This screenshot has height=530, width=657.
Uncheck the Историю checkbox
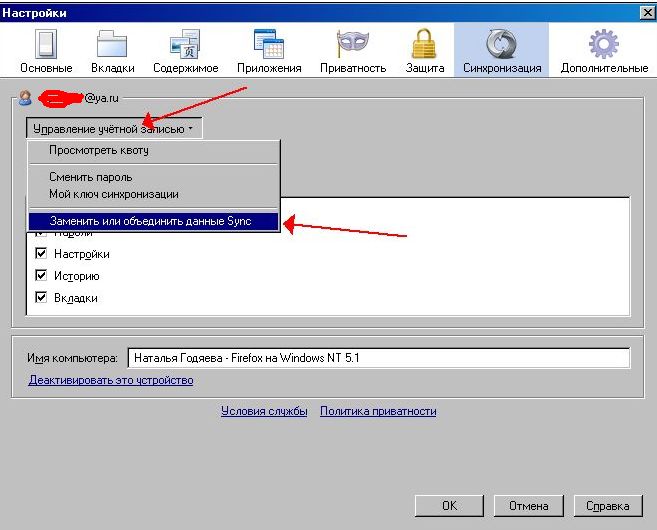pos(41,275)
